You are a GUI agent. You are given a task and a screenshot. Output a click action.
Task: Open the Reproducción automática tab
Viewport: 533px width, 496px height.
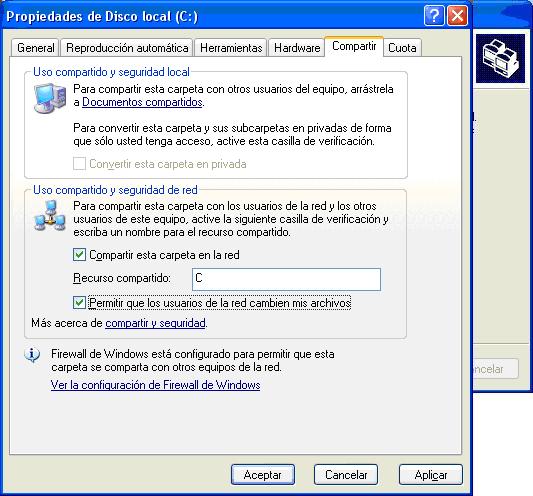coord(127,48)
